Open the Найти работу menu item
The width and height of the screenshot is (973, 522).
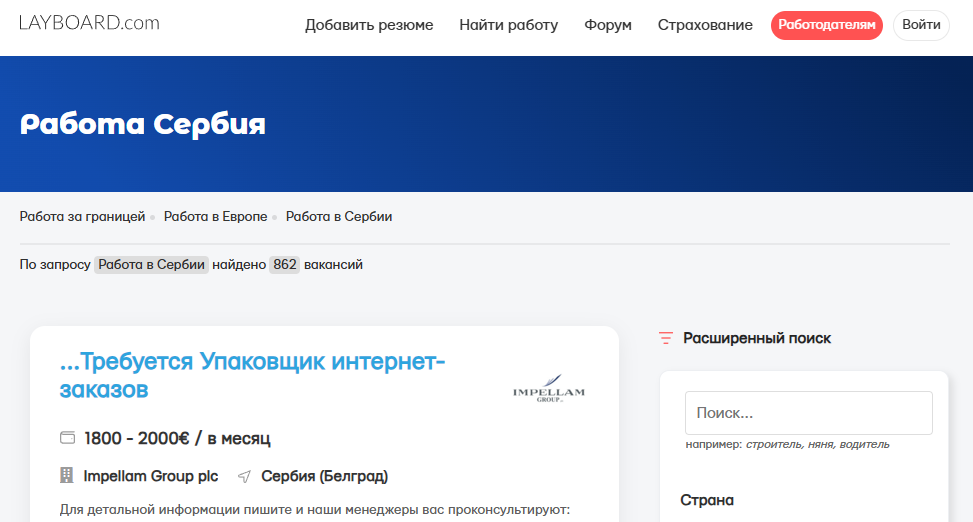(x=509, y=25)
